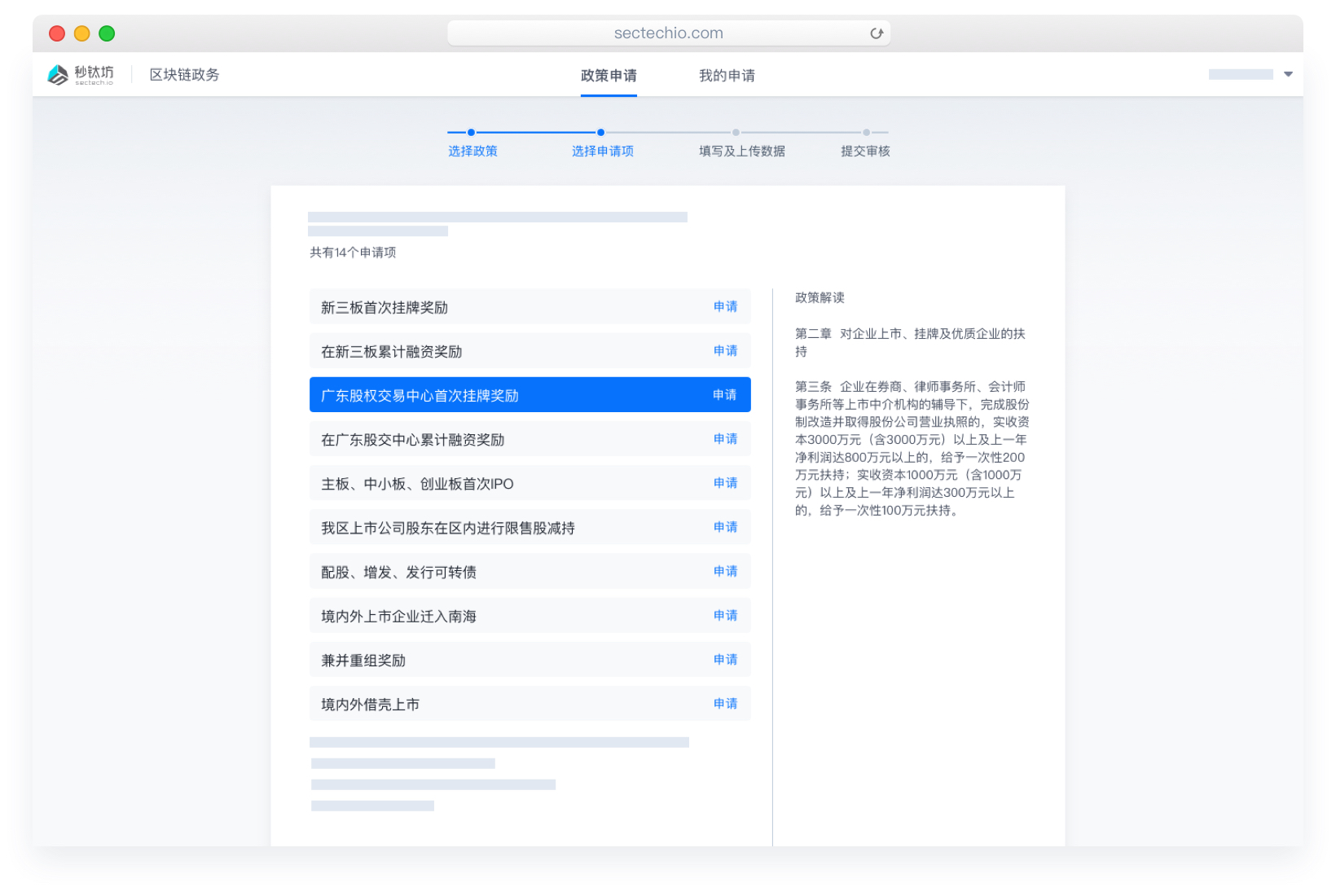Viewport: 1336px width, 896px height.
Task: Select the 政策申请 tab
Action: pyautogui.click(x=609, y=76)
